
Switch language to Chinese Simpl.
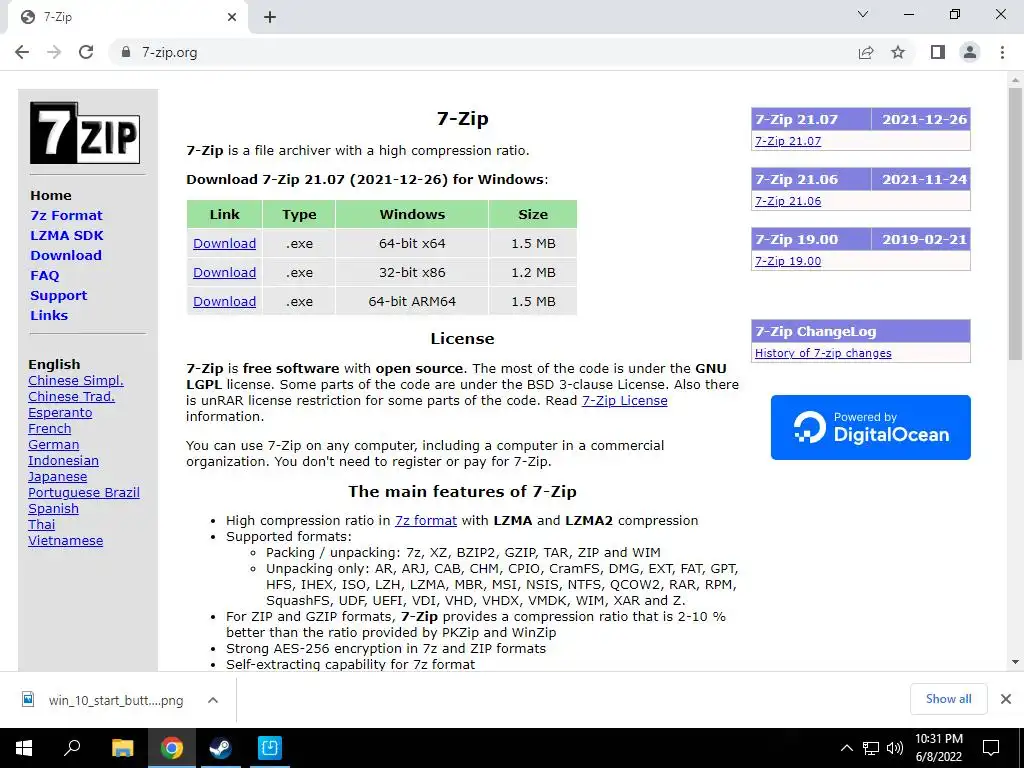[x=76, y=381]
